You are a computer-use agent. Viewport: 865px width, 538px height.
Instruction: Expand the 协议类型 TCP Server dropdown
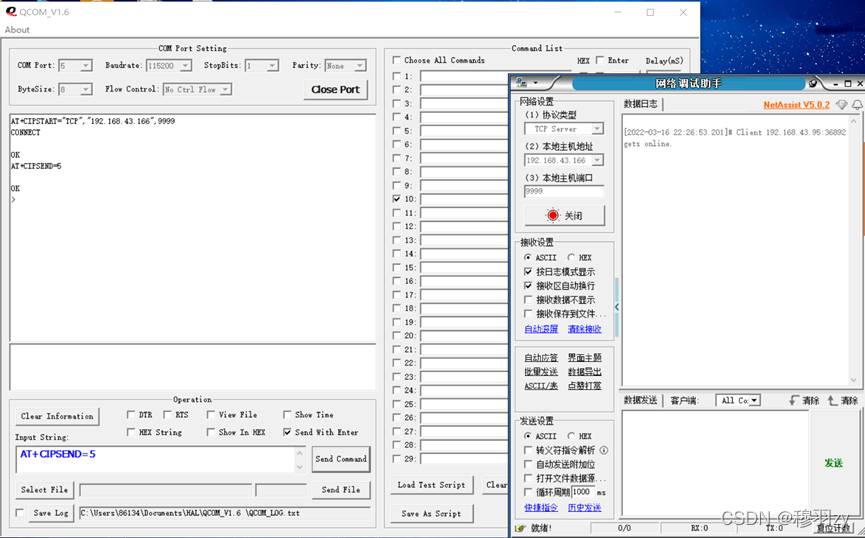tap(597, 129)
